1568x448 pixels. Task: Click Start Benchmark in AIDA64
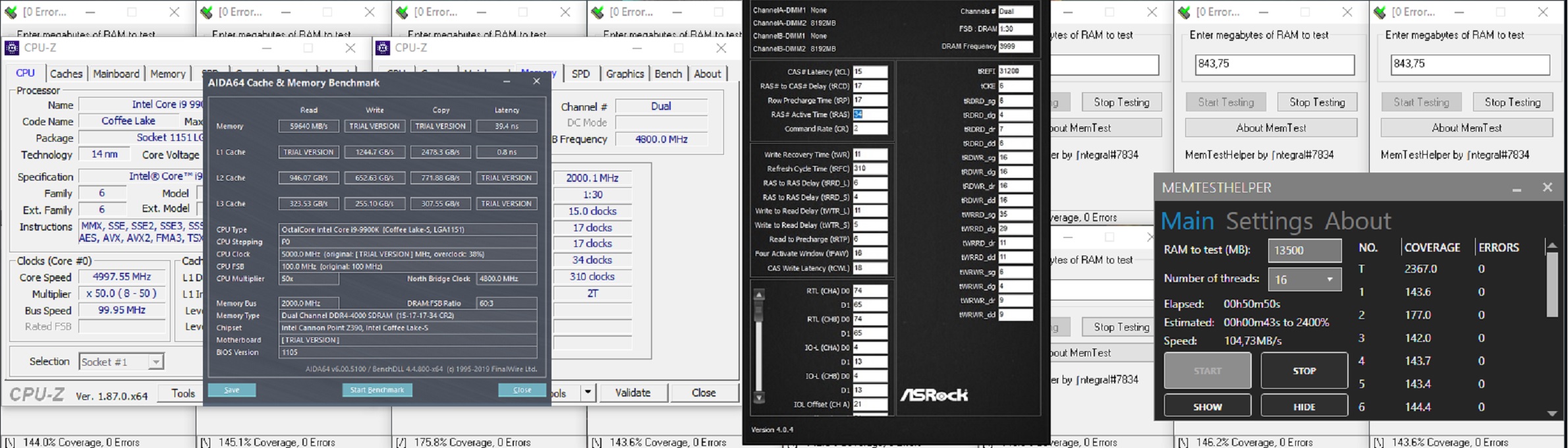coord(377,390)
